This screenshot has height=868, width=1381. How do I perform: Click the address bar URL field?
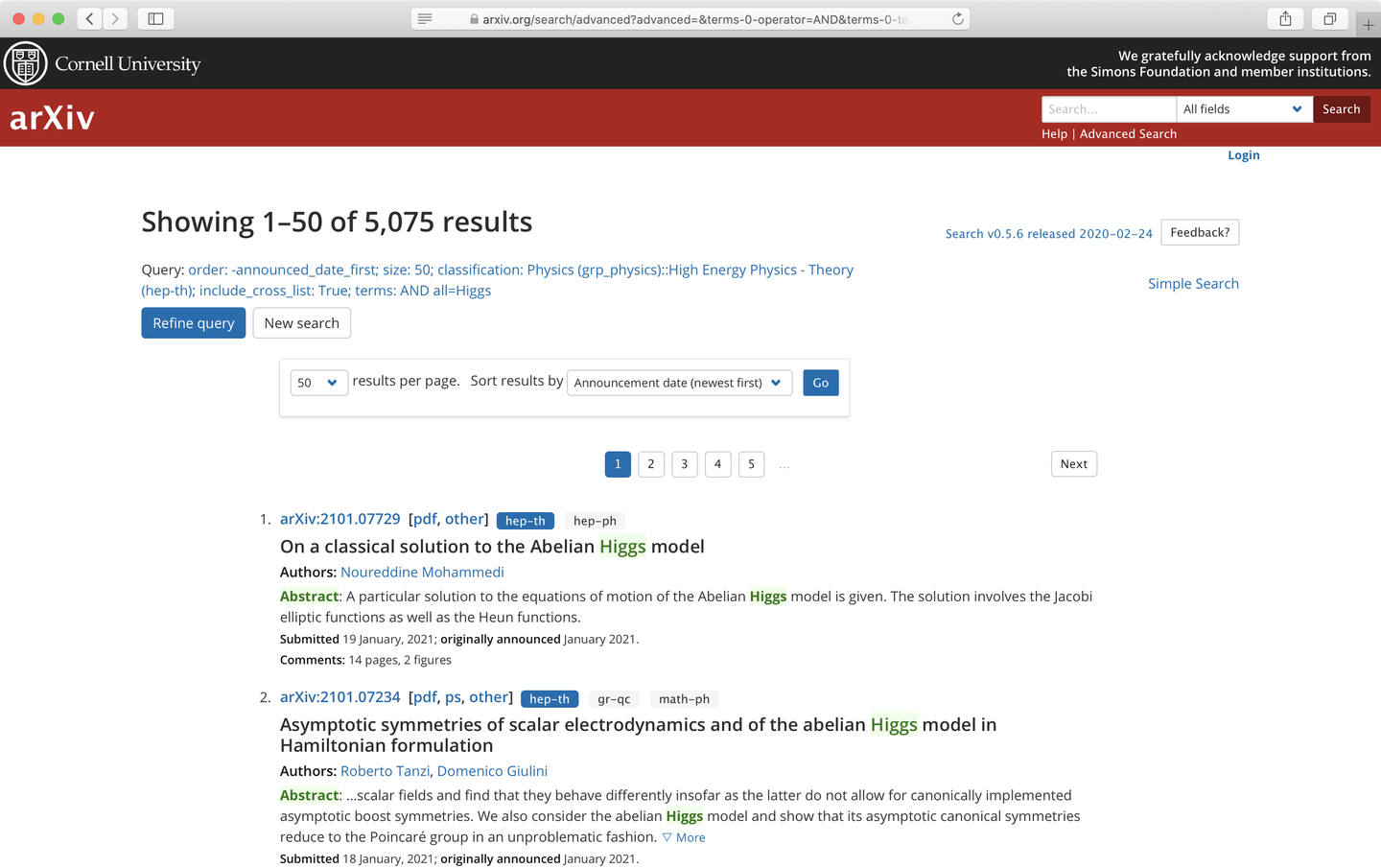pos(690,18)
